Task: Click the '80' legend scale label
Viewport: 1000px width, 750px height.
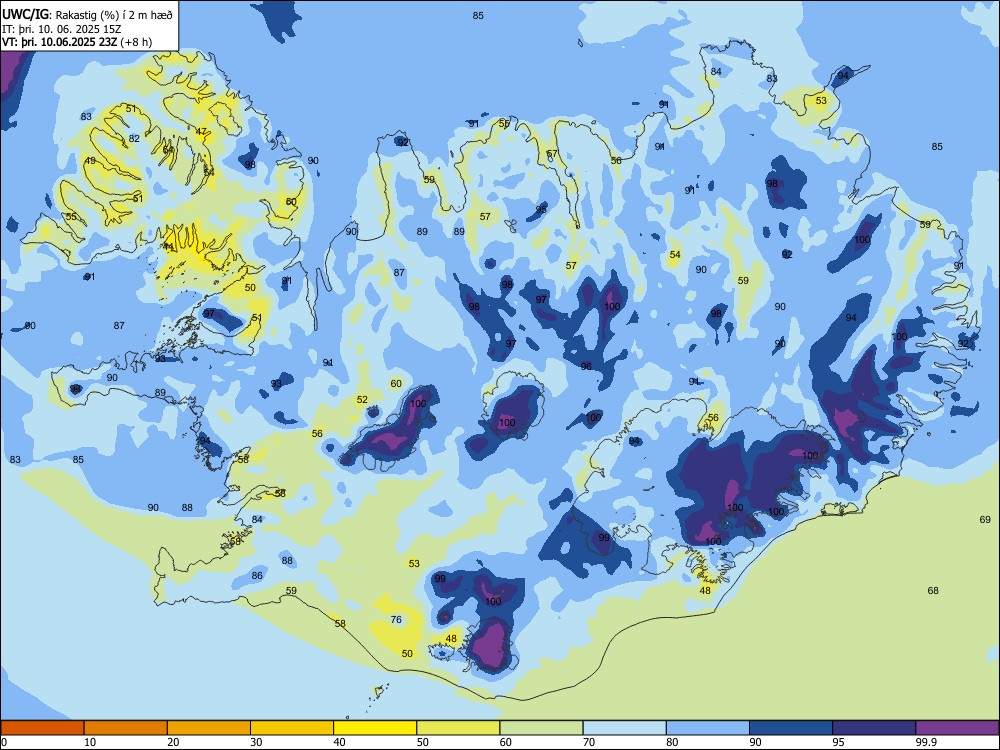Action: click(x=672, y=742)
